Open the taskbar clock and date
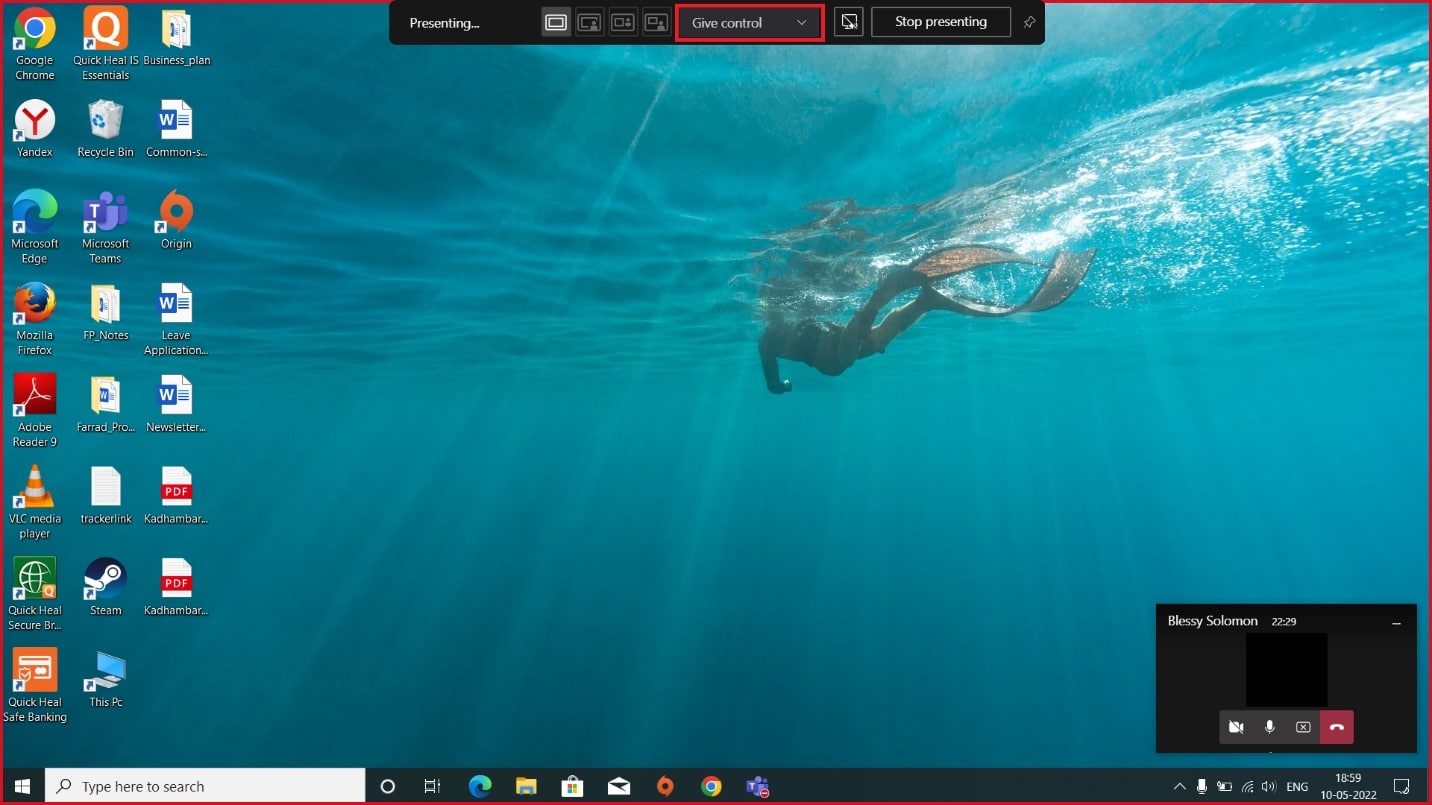 (x=1348, y=787)
